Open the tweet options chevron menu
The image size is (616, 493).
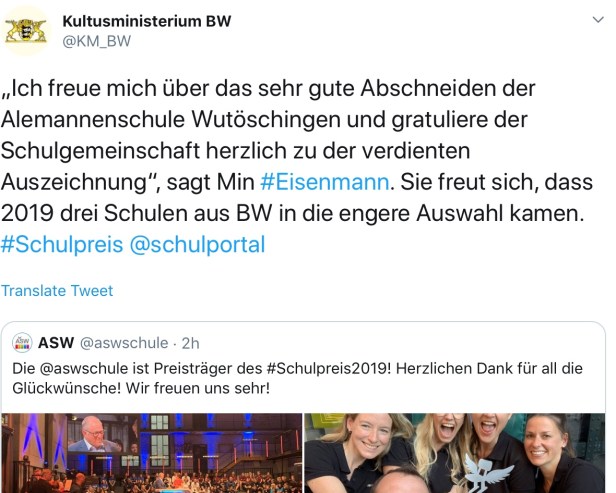click(598, 20)
